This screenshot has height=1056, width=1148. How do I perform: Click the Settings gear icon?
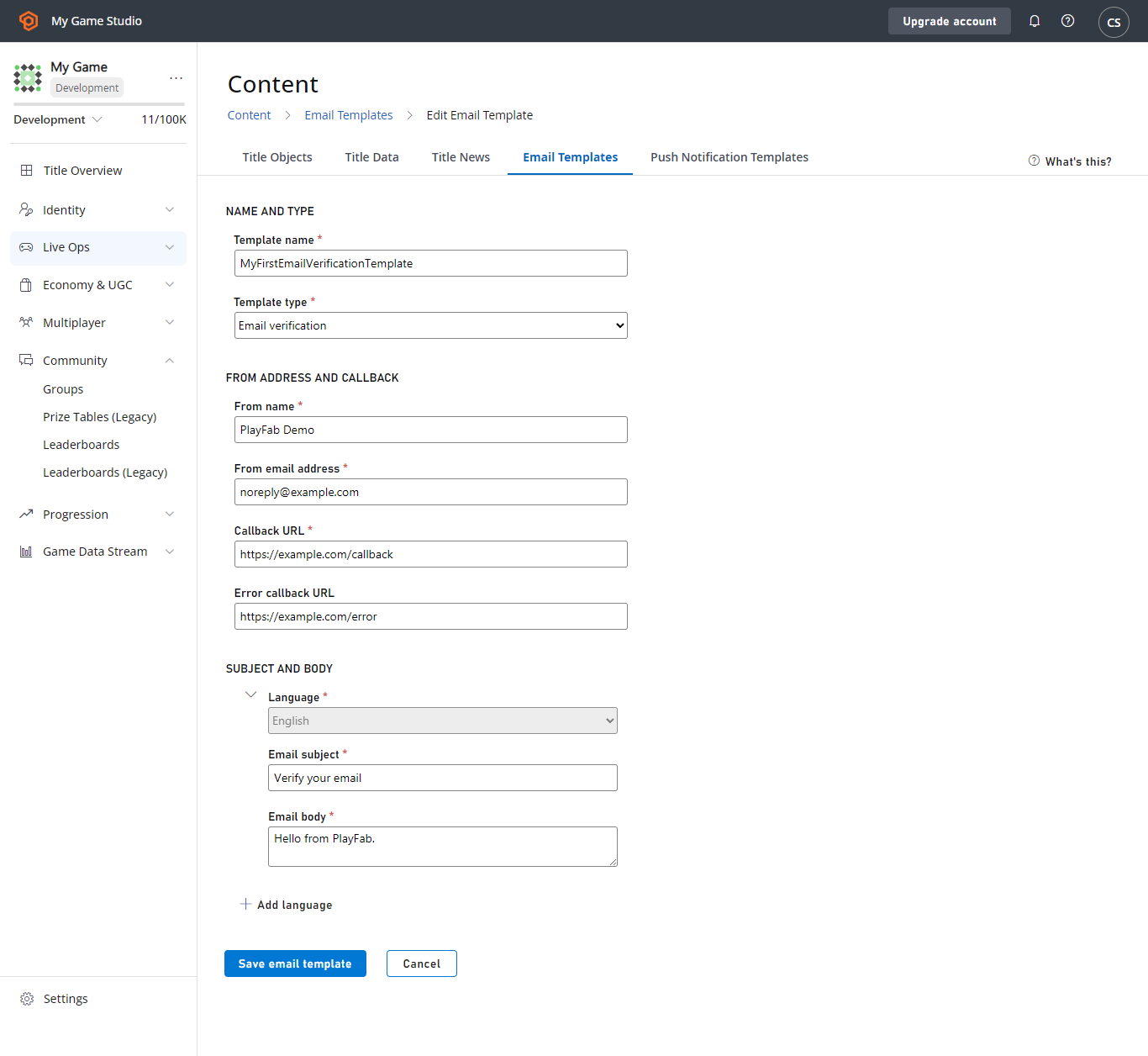[27, 999]
